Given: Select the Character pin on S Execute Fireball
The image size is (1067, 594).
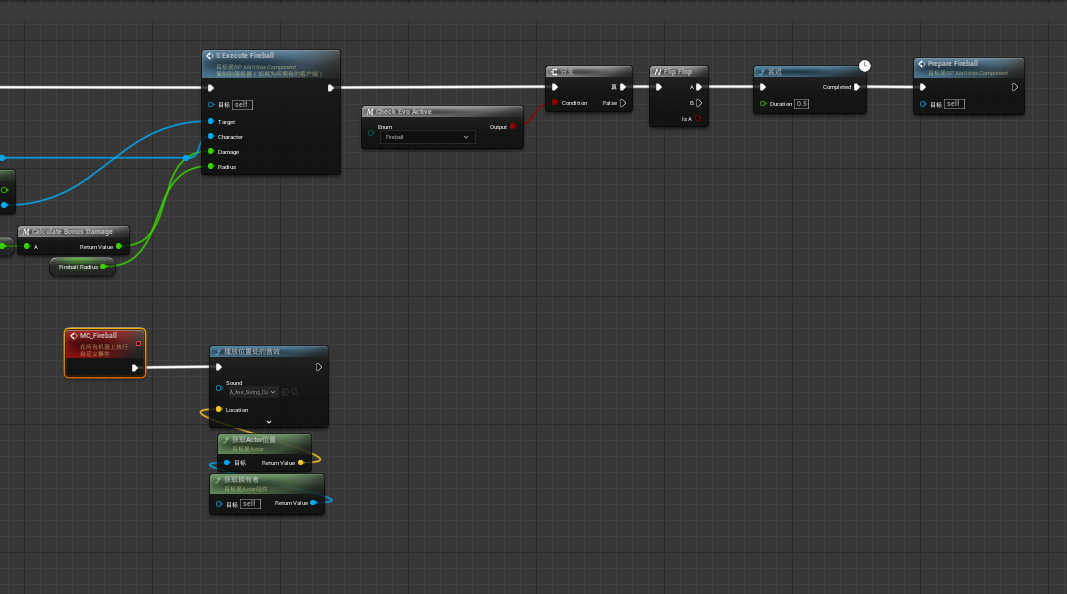Looking at the screenshot, I should (211, 136).
